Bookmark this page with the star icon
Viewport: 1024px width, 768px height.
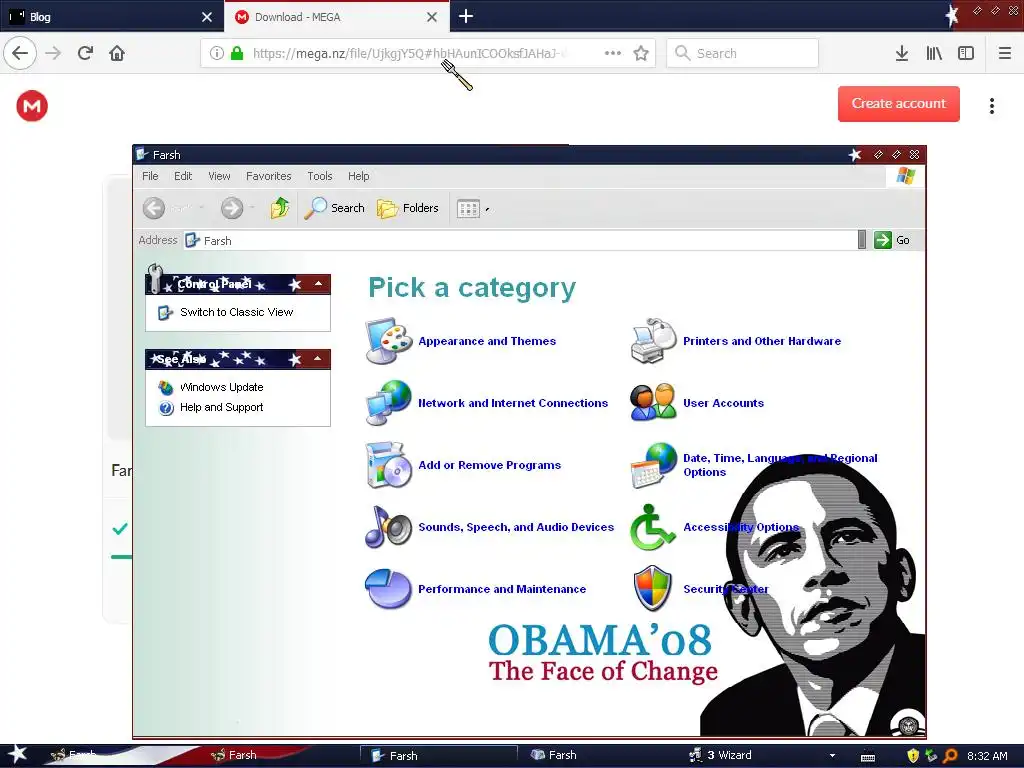(641, 53)
